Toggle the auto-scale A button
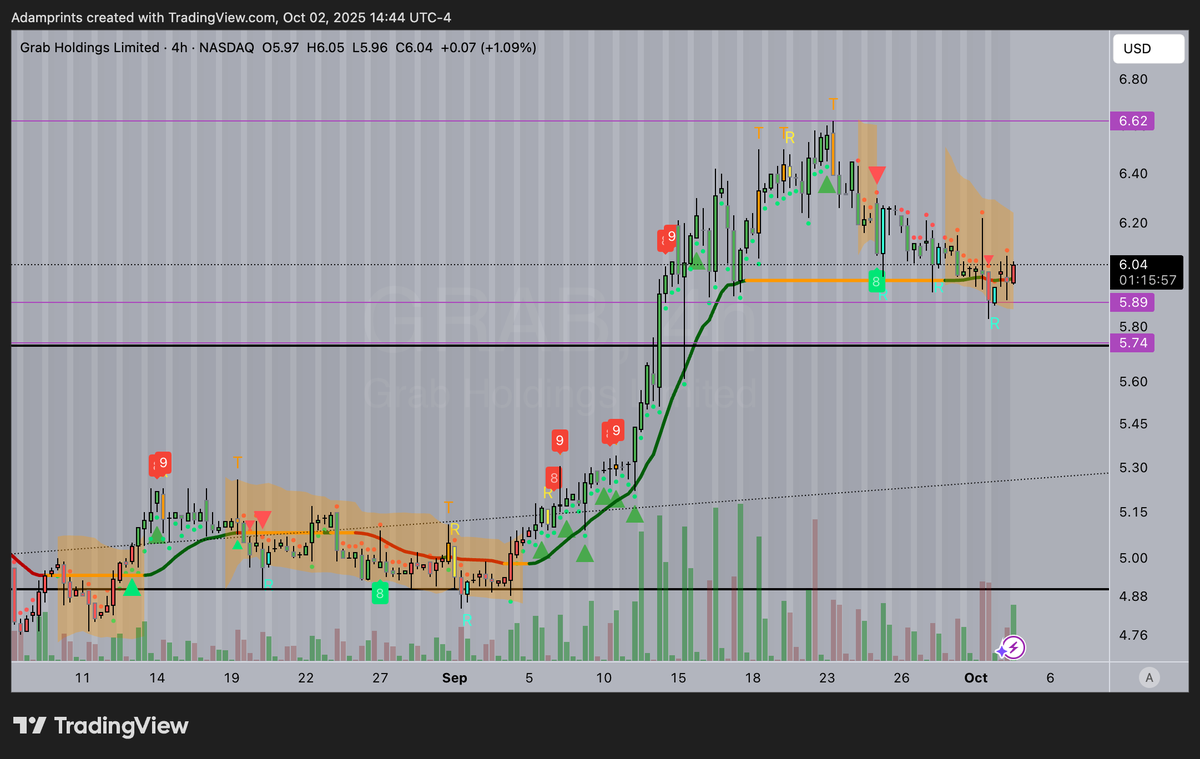Screen dimensions: 1200x759 tap(1149, 678)
